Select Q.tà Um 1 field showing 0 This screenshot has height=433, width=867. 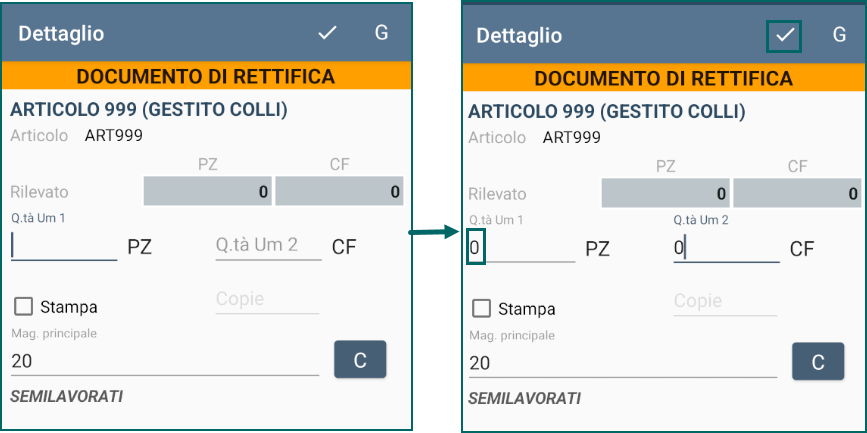click(521, 248)
